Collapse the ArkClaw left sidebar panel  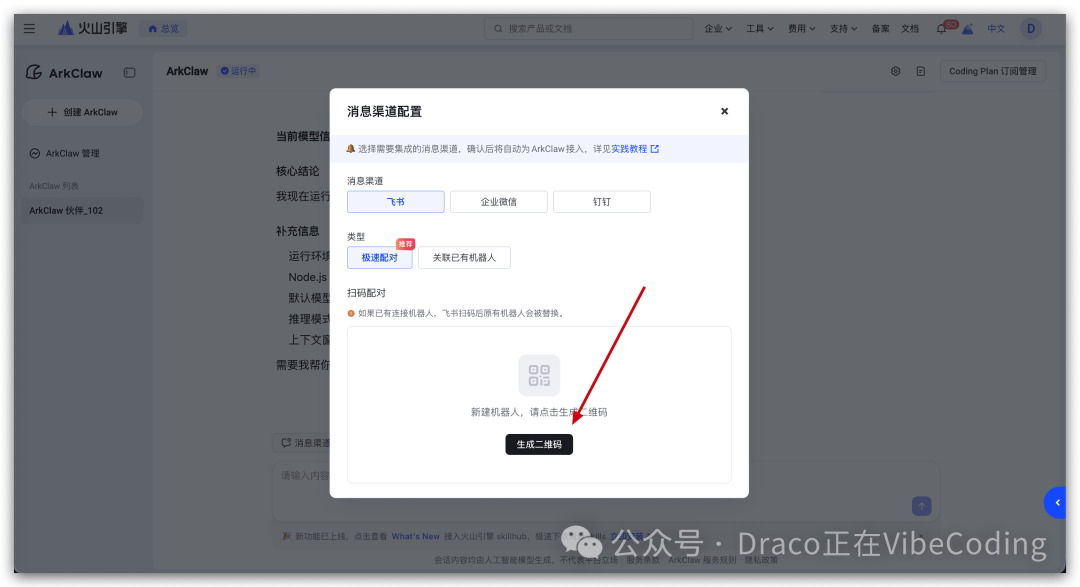click(x=130, y=73)
